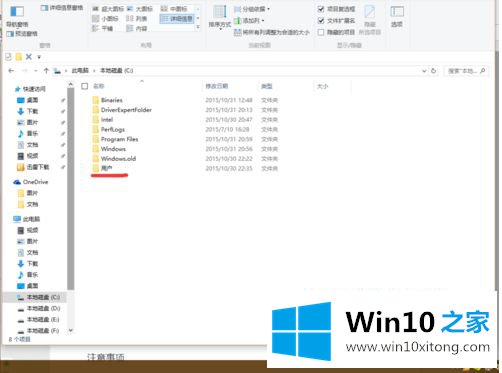Toggle File name extensions (文件扩展名) option
This screenshot has width=502, height=373.
coord(336,21)
